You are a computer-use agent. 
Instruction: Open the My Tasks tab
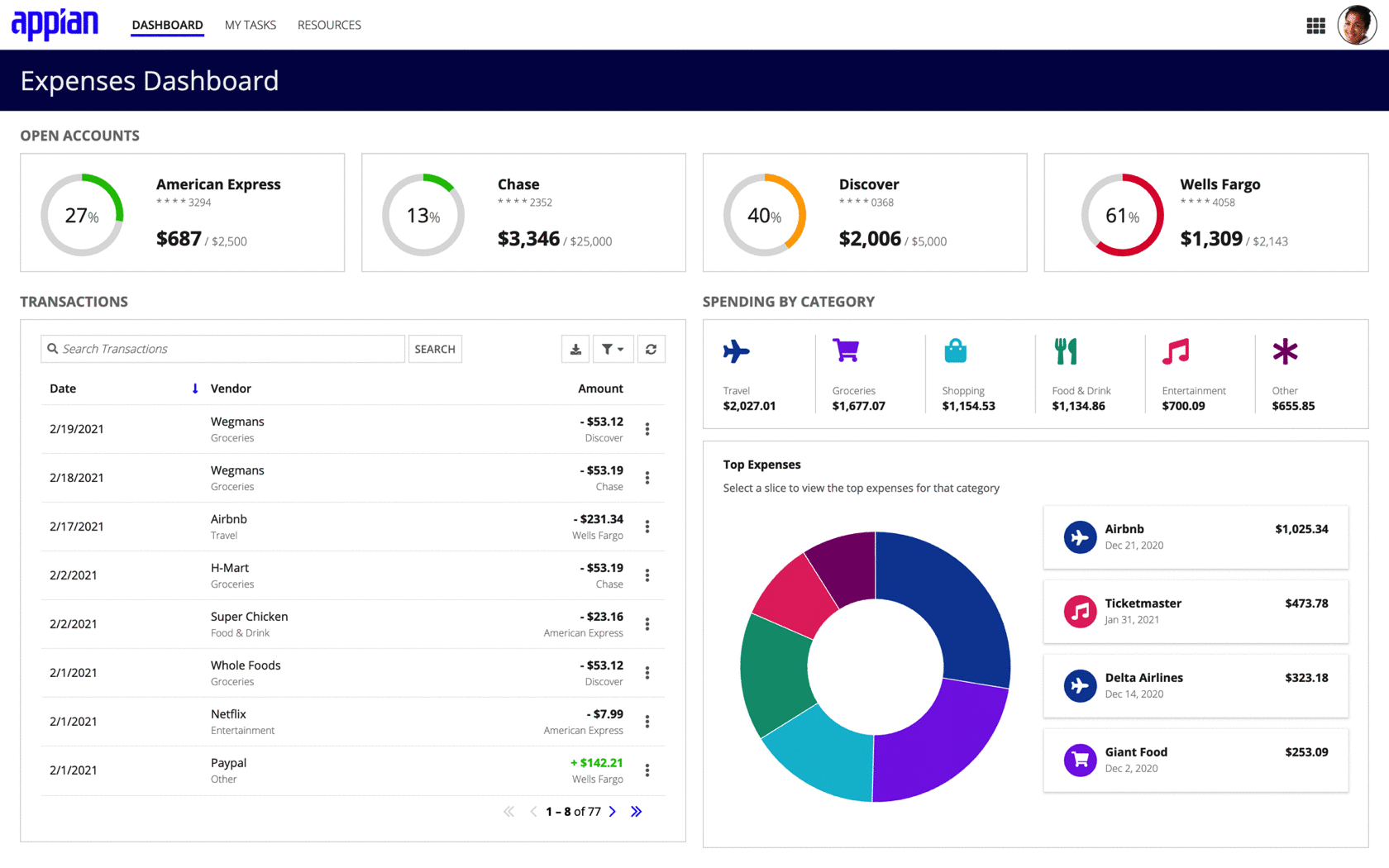pyautogui.click(x=251, y=25)
